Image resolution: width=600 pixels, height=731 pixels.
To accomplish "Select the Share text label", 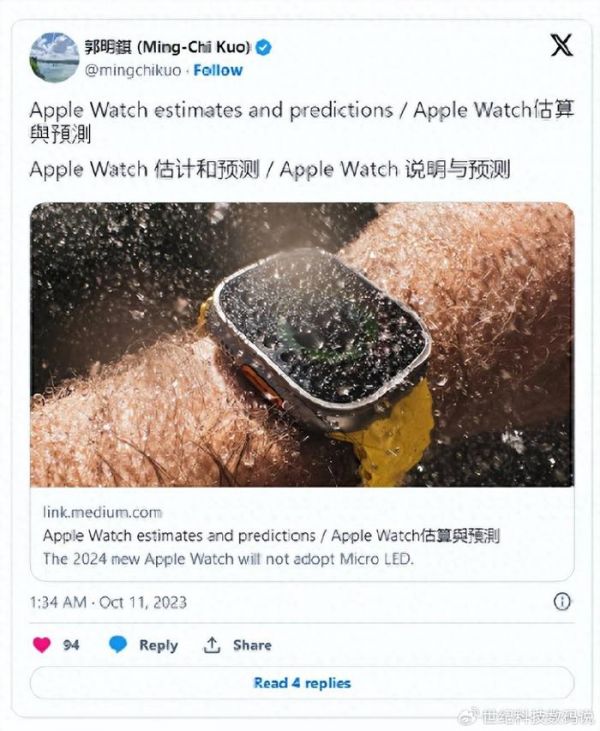I will tap(252, 645).
